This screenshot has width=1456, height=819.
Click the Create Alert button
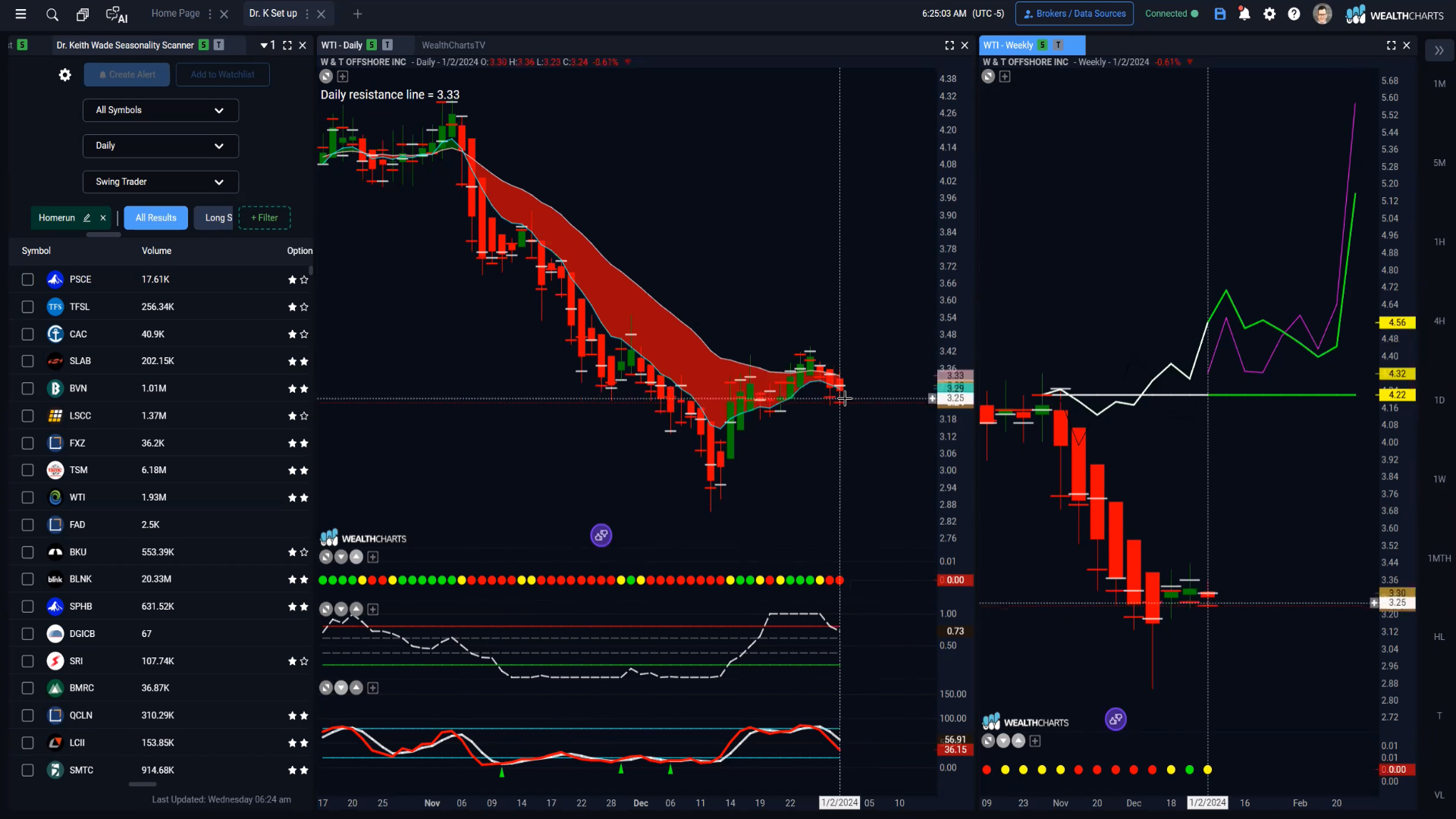pyautogui.click(x=127, y=74)
